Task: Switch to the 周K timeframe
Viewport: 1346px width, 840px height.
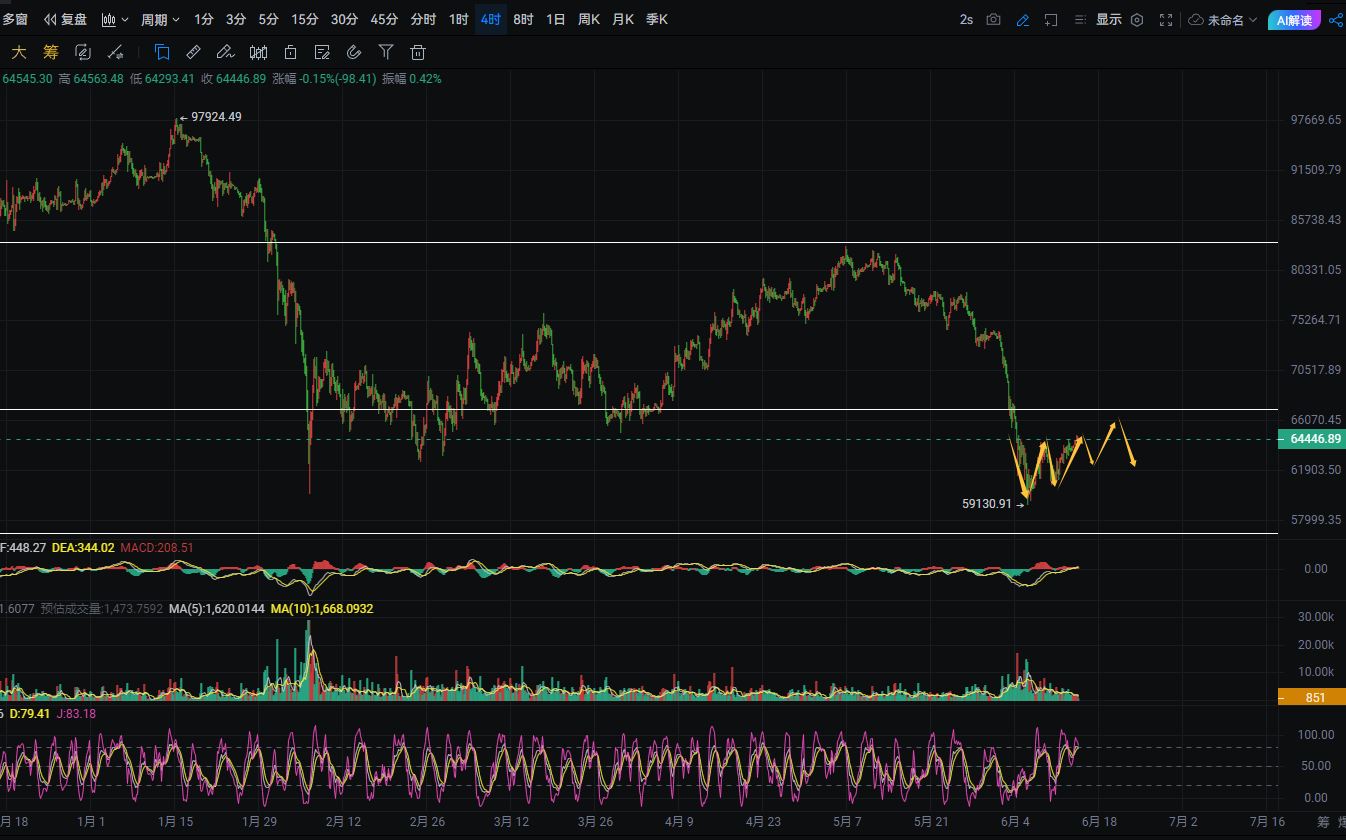Action: [589, 19]
